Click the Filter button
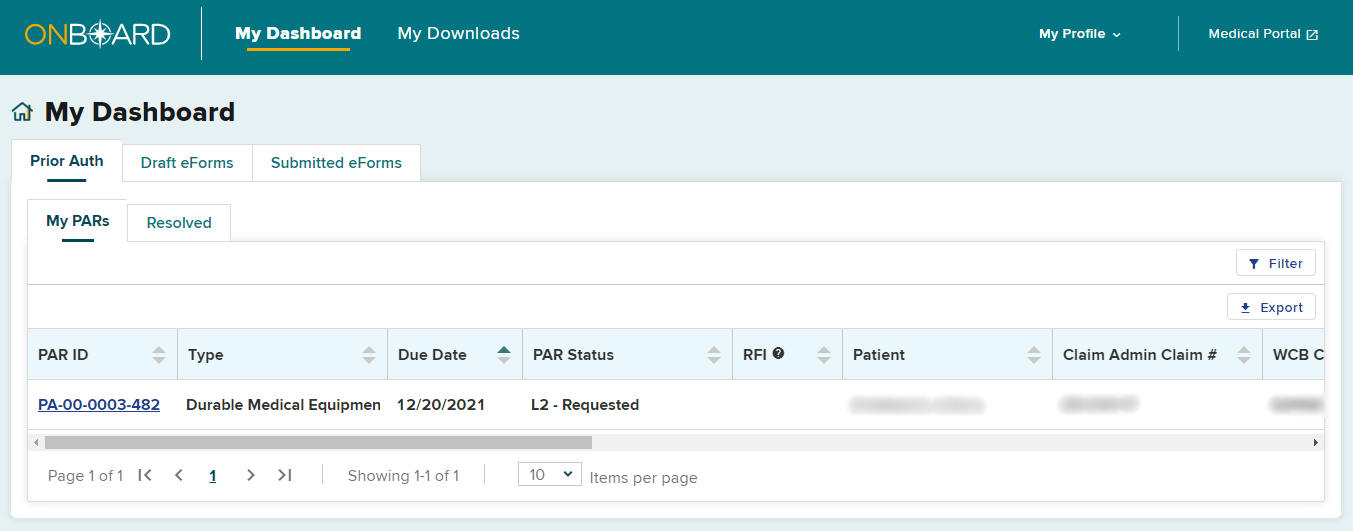The height and width of the screenshot is (531, 1353). click(1276, 263)
